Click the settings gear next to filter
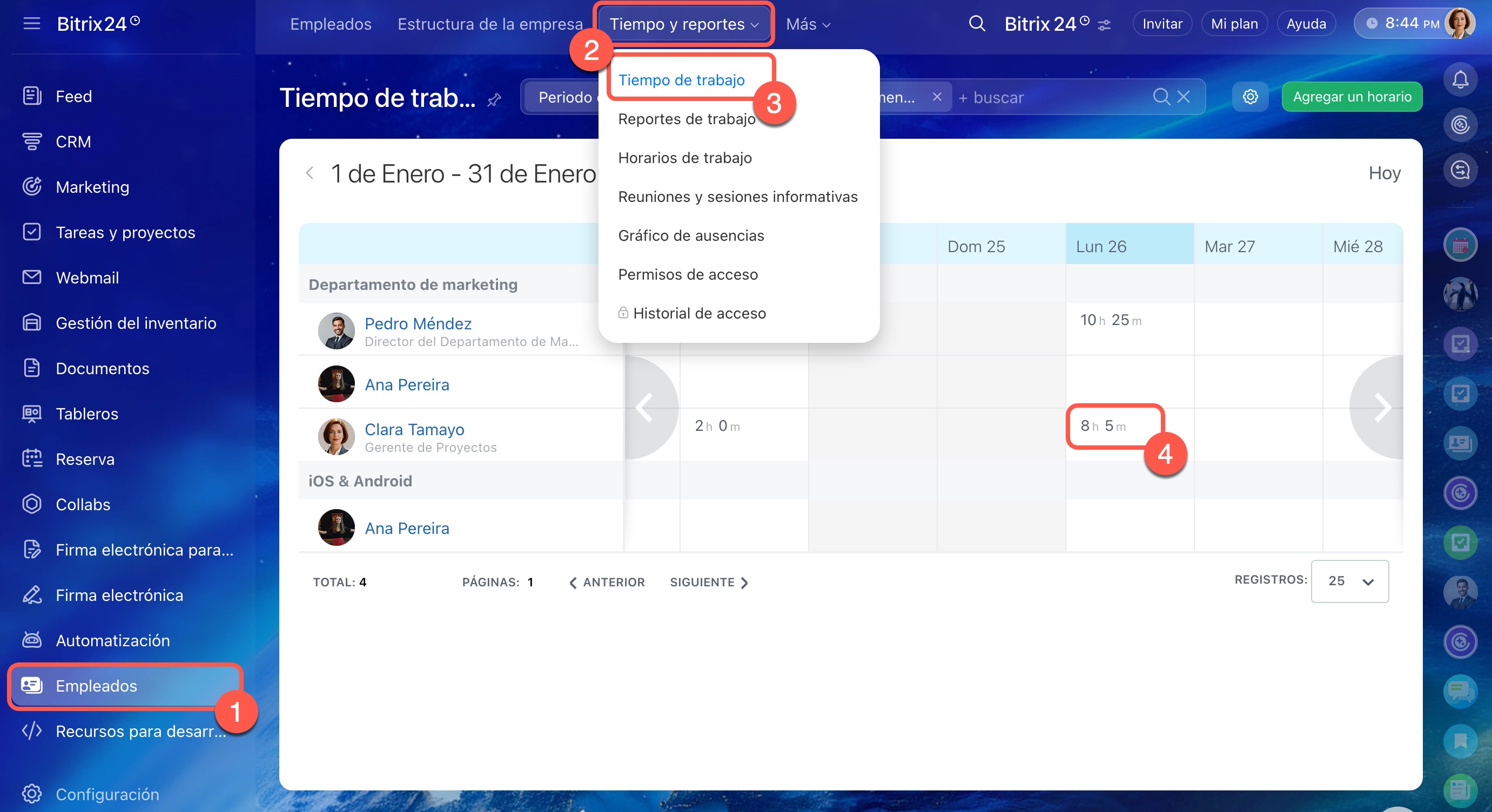Image resolution: width=1492 pixels, height=812 pixels. coord(1250,97)
